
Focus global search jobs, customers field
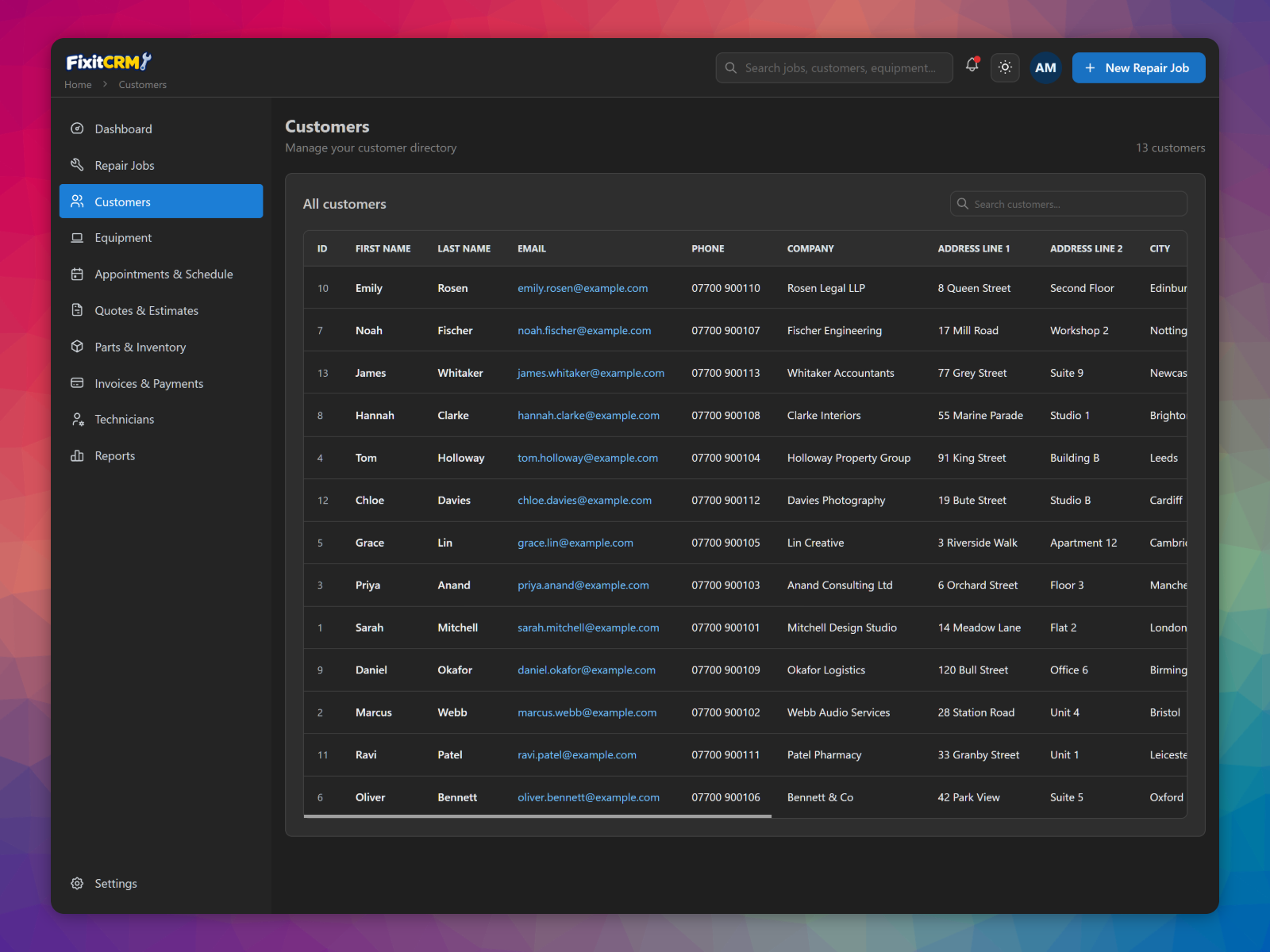(834, 68)
